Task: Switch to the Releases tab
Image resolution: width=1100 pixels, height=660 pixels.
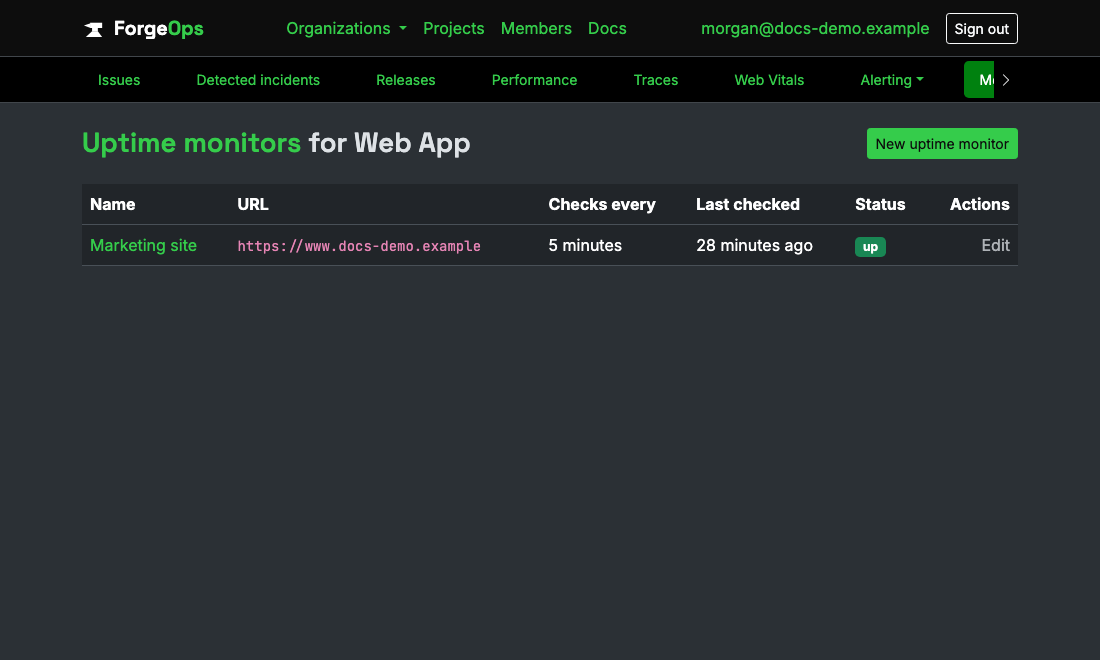Action: pyautogui.click(x=405, y=80)
